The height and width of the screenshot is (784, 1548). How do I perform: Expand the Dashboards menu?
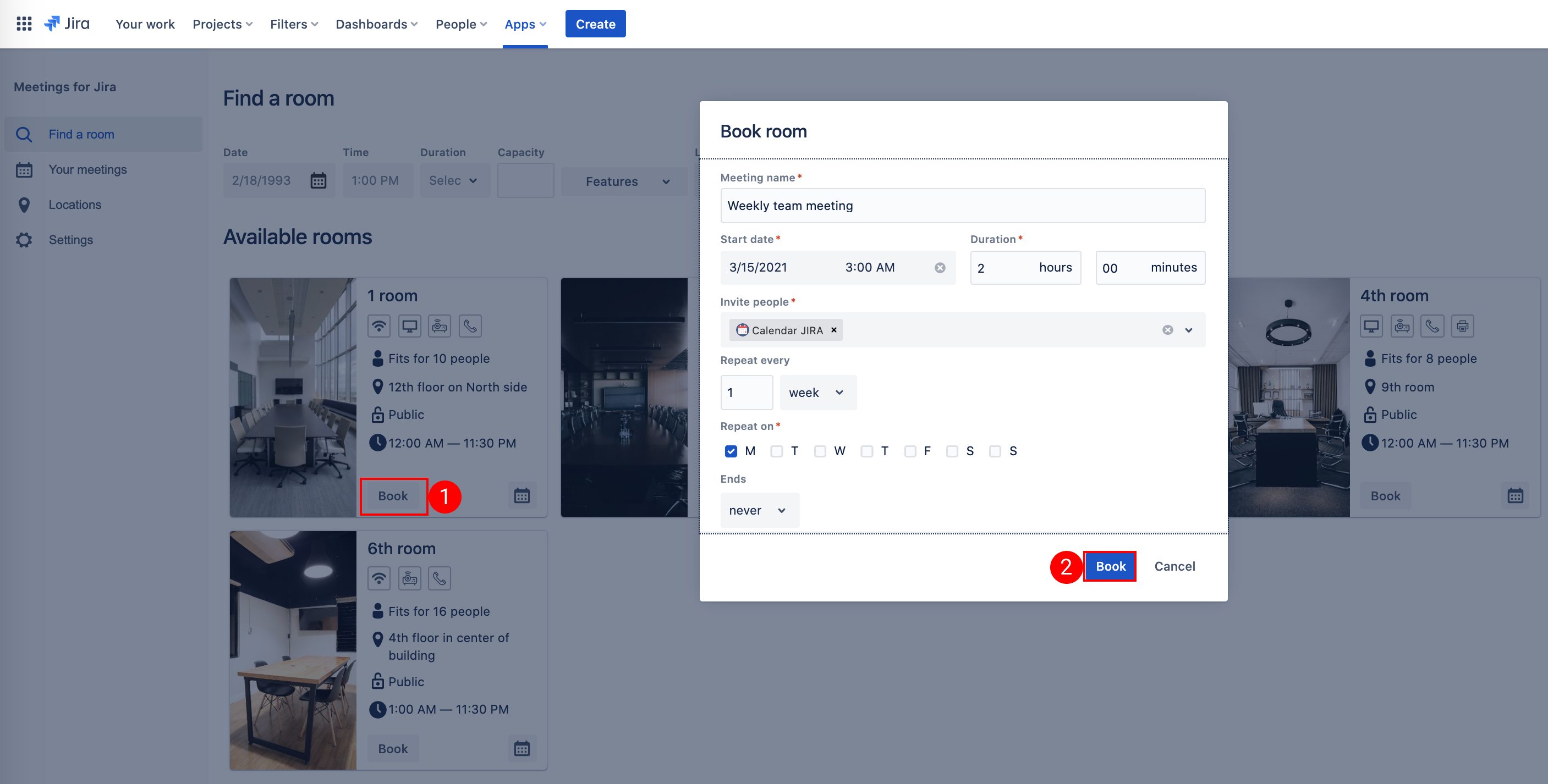376,24
